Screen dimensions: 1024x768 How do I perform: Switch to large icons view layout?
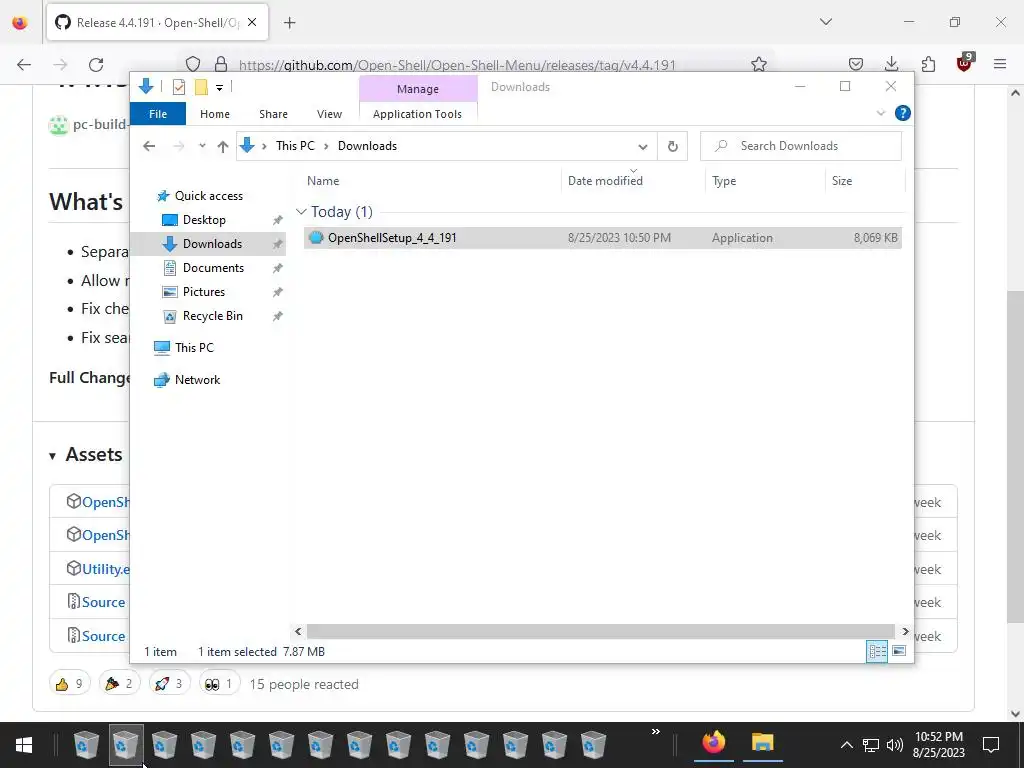point(899,651)
